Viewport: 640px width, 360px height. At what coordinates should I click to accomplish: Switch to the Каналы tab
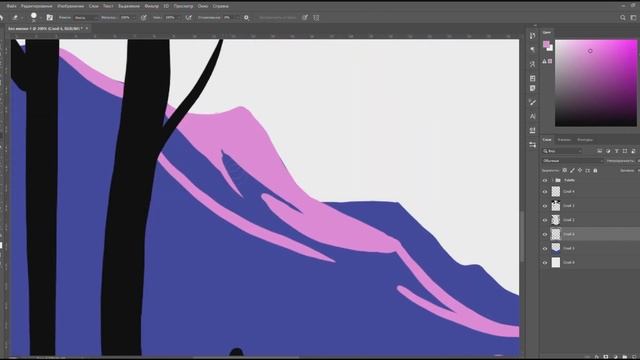point(564,140)
